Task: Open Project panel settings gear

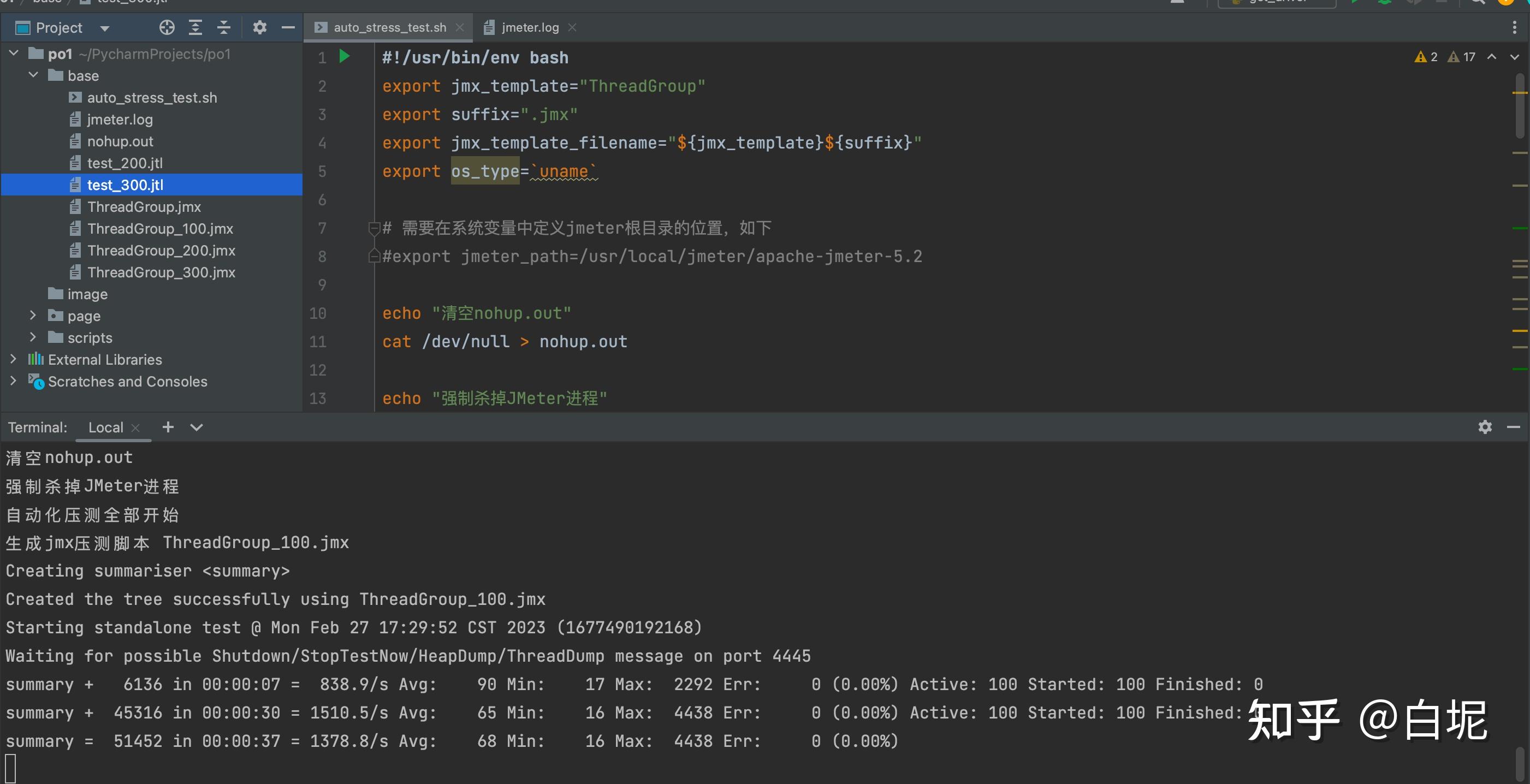Action: 259,27
